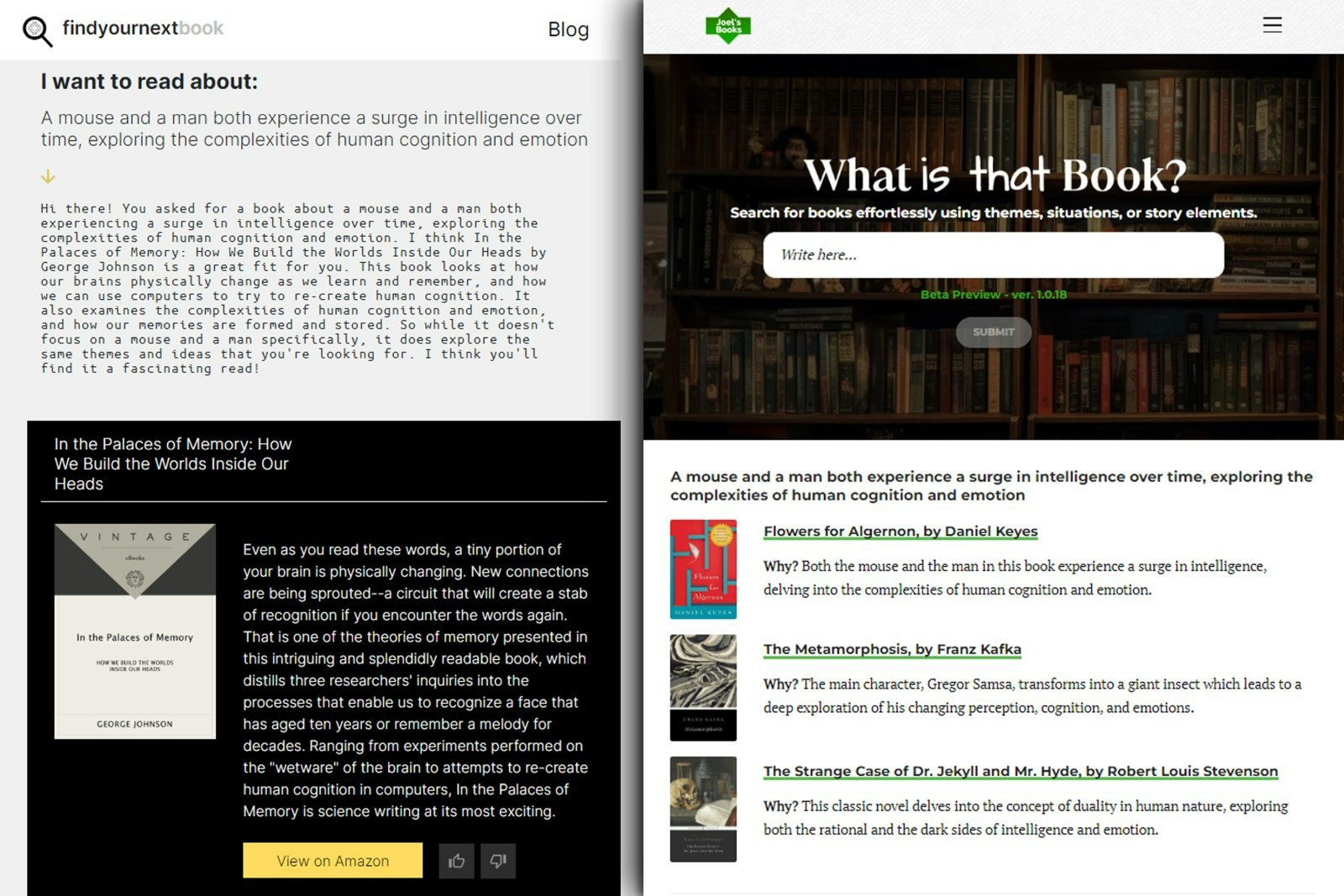
Task: Open Strange Case of Dr. Jekyll link
Action: 1021,771
